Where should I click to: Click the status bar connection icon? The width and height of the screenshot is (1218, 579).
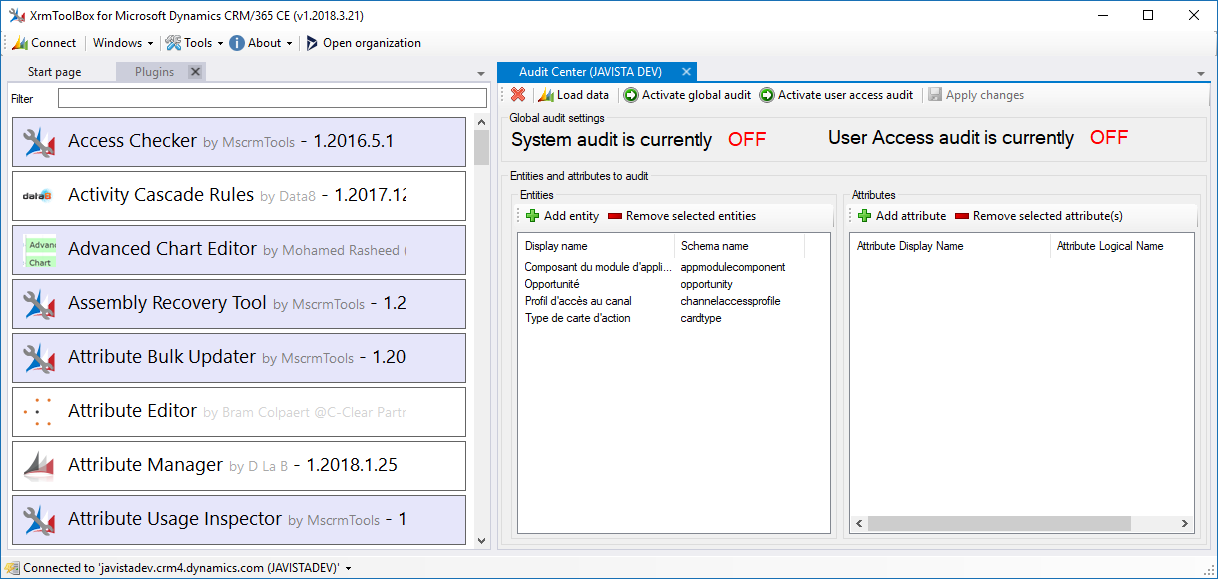[12, 568]
